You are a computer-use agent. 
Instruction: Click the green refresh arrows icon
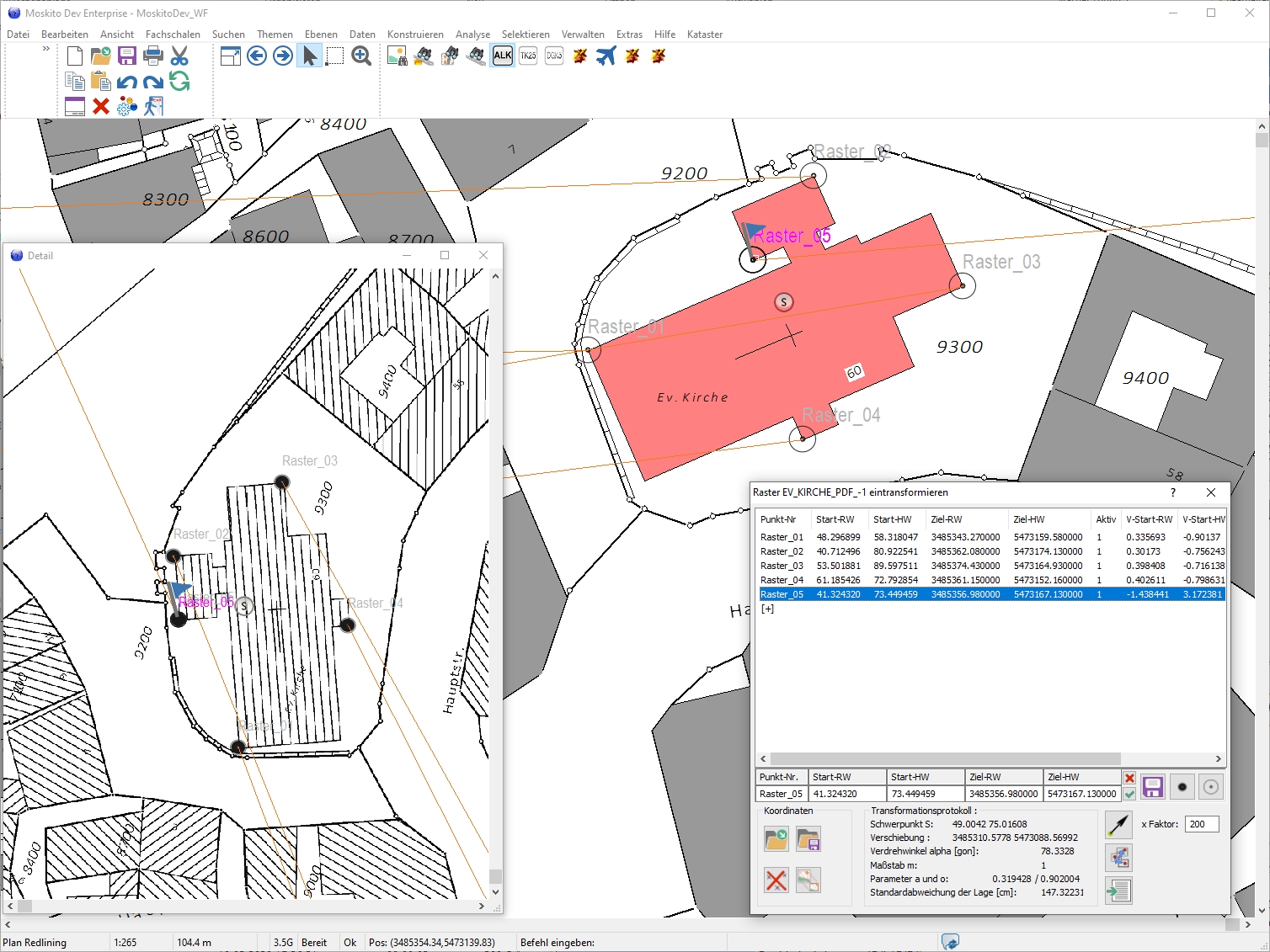(179, 82)
